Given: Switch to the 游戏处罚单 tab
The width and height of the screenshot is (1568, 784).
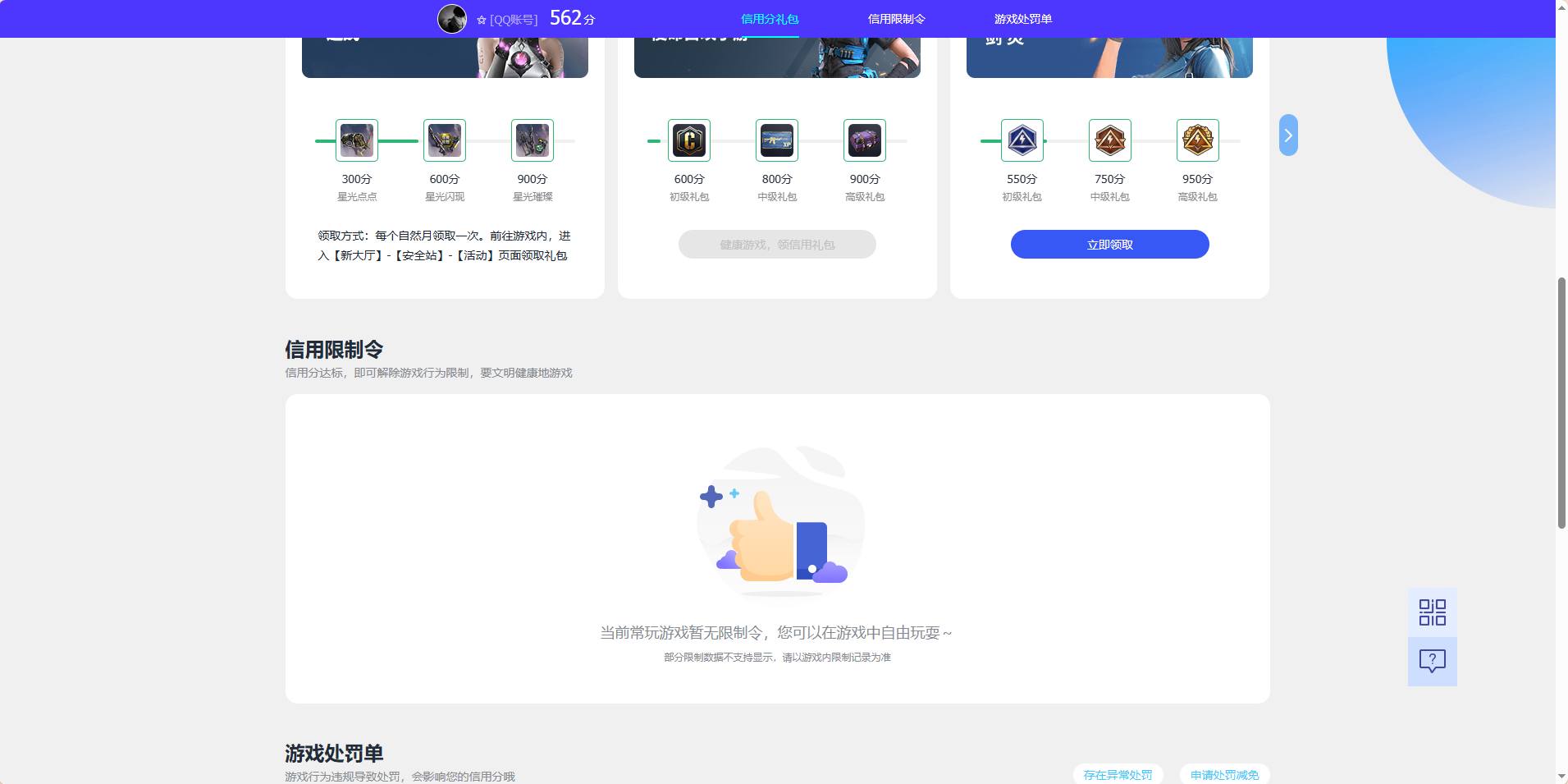Looking at the screenshot, I should (x=1023, y=19).
